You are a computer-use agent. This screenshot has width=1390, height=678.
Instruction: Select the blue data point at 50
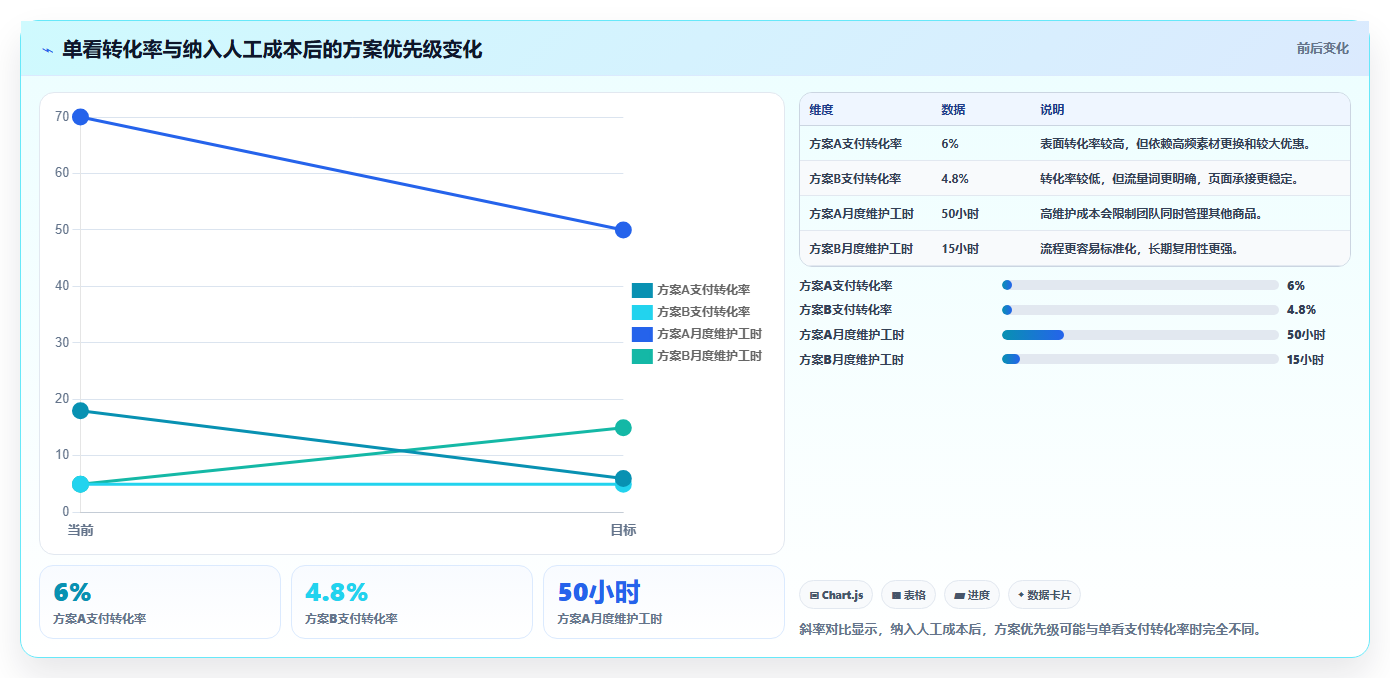click(623, 230)
